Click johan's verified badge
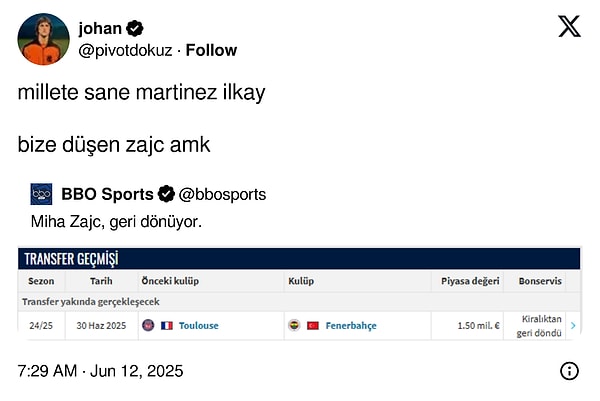Viewport: 600px width, 401px height. (135, 28)
